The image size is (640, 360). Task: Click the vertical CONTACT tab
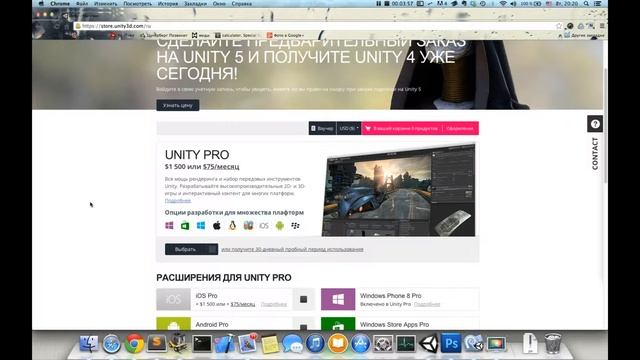pyautogui.click(x=595, y=153)
